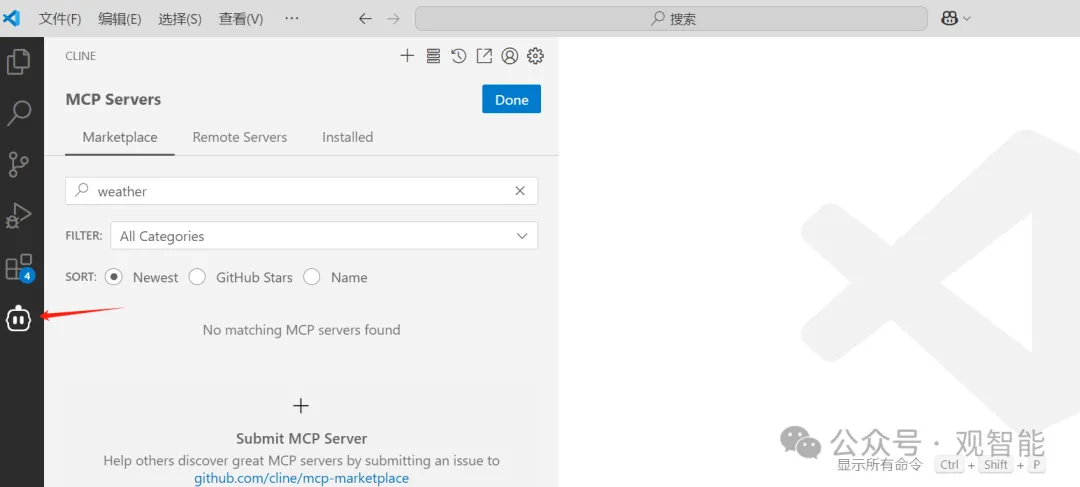Switch to the Remote Servers tab
The height and width of the screenshot is (487, 1080).
point(240,137)
